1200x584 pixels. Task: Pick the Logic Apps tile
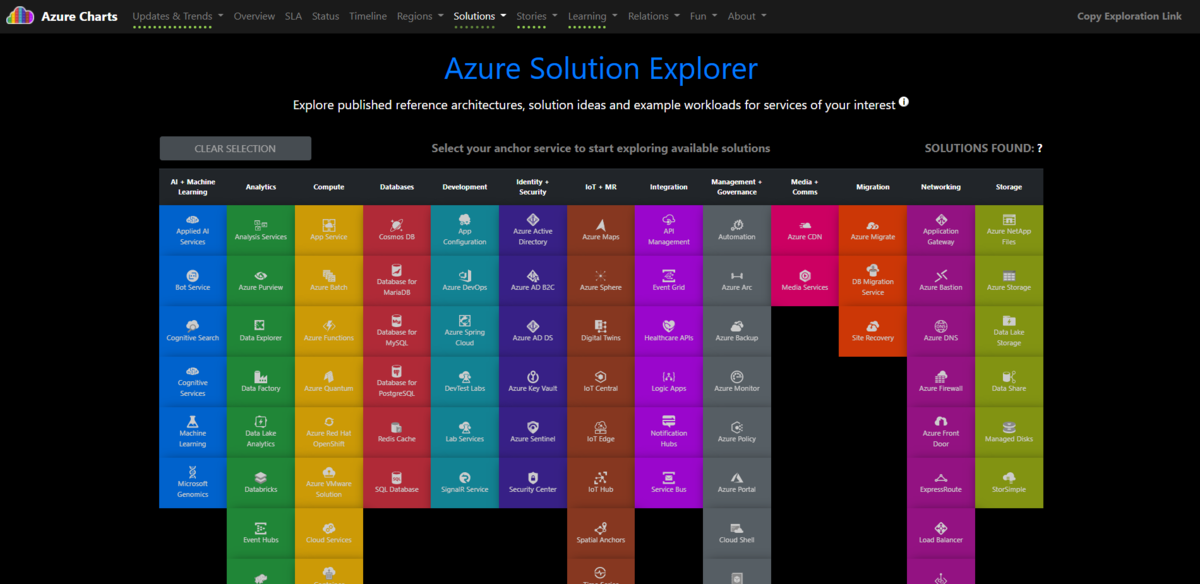point(669,381)
